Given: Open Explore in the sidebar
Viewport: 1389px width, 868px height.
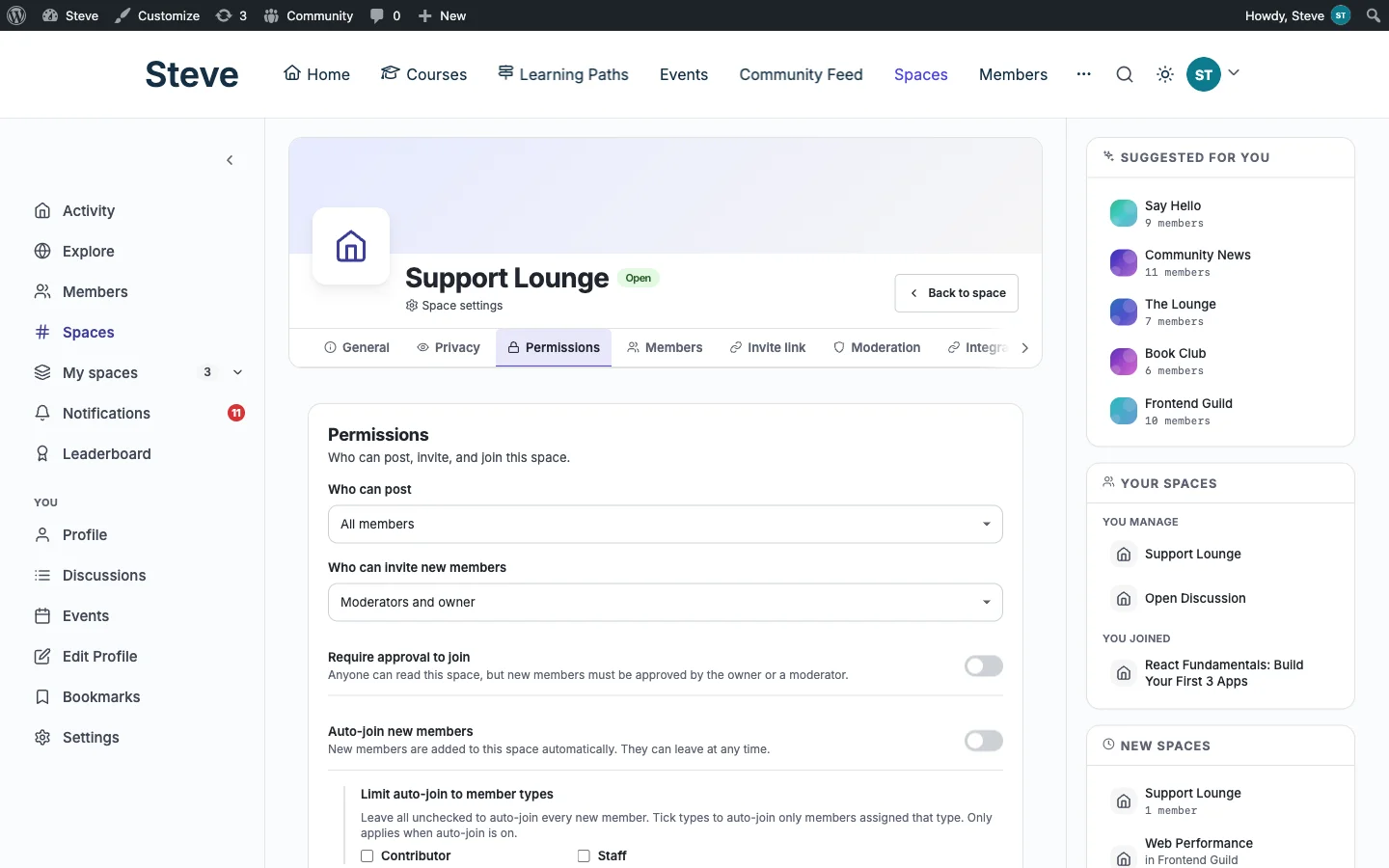Looking at the screenshot, I should [x=140, y=251].
